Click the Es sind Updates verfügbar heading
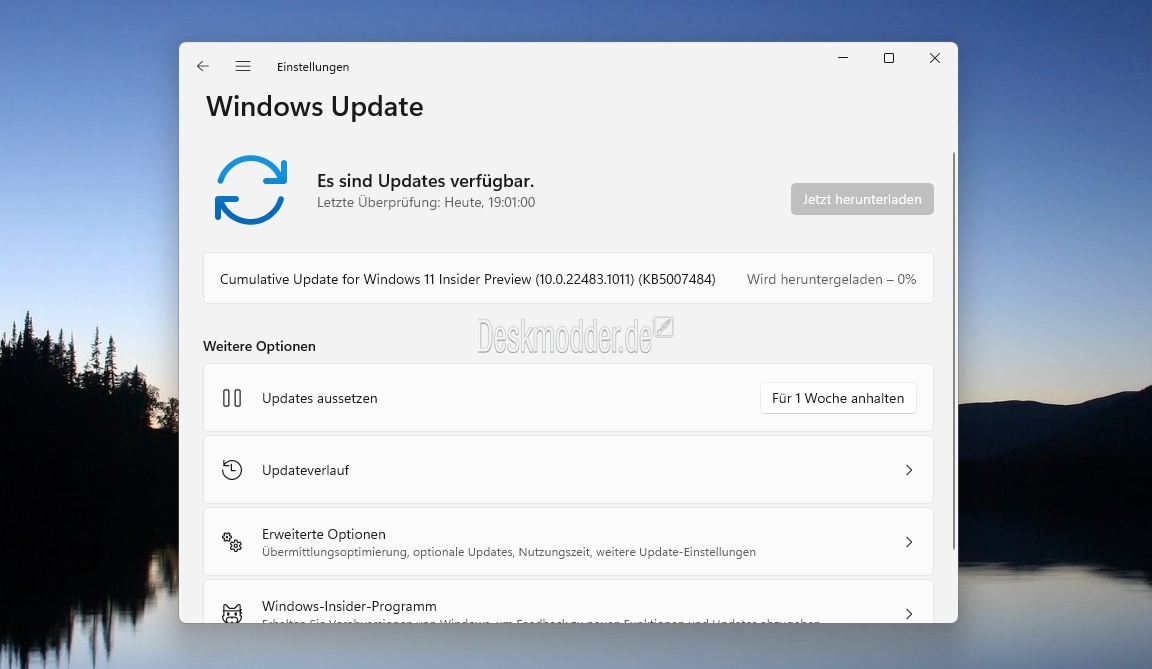 coord(425,181)
